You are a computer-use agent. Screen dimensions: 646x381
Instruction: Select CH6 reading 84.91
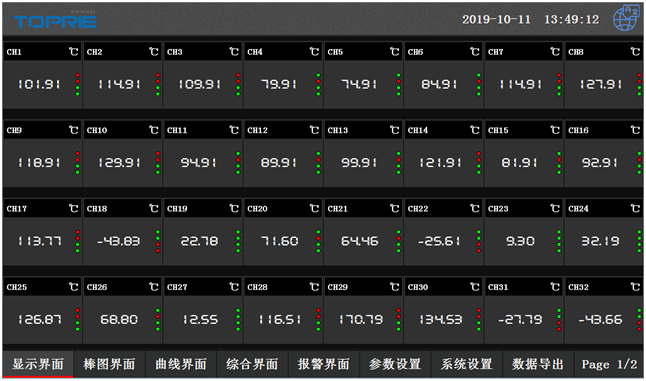tap(439, 84)
